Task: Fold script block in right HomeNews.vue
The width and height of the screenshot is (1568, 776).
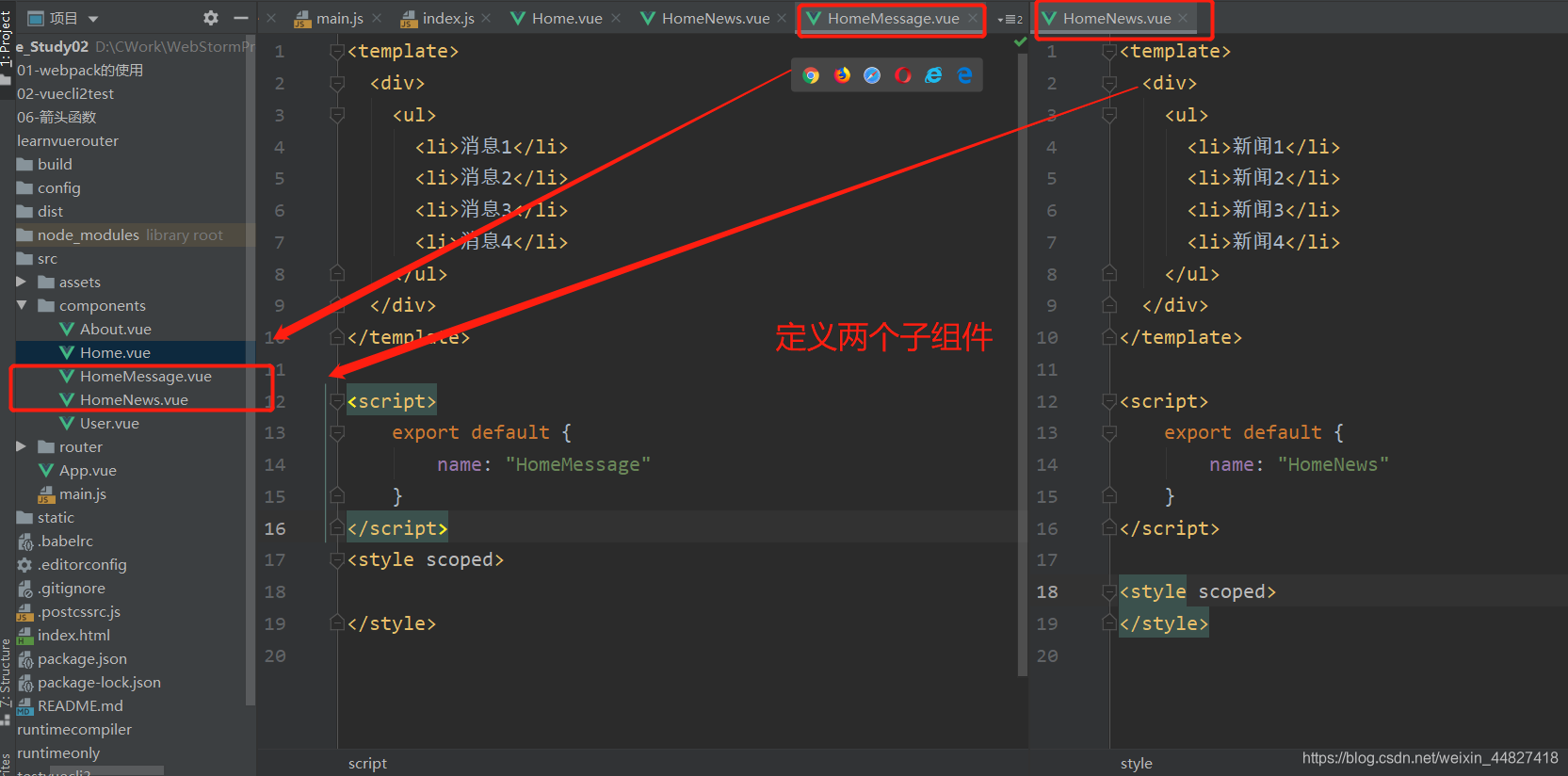Action: [1108, 401]
